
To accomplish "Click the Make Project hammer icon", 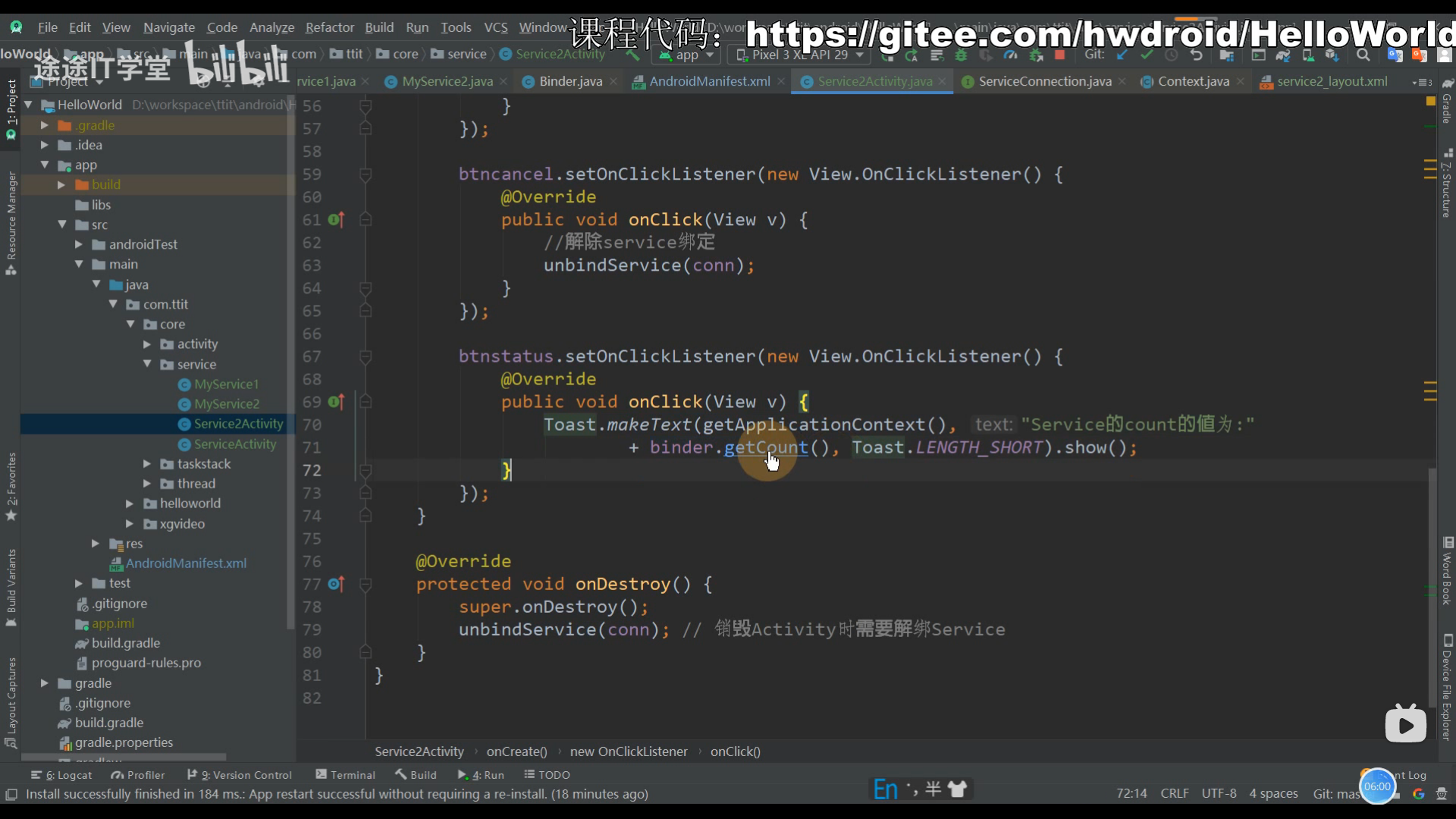I will [x=632, y=55].
